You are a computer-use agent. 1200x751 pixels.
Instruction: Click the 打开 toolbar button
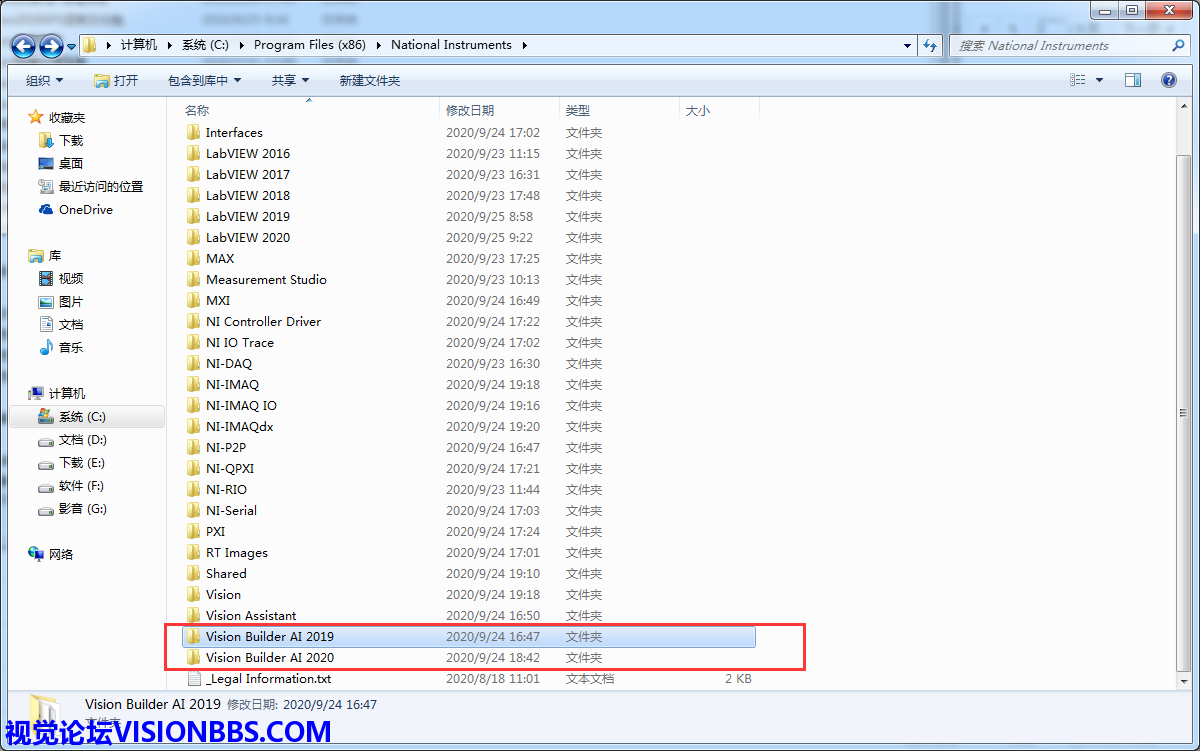[x=116, y=80]
